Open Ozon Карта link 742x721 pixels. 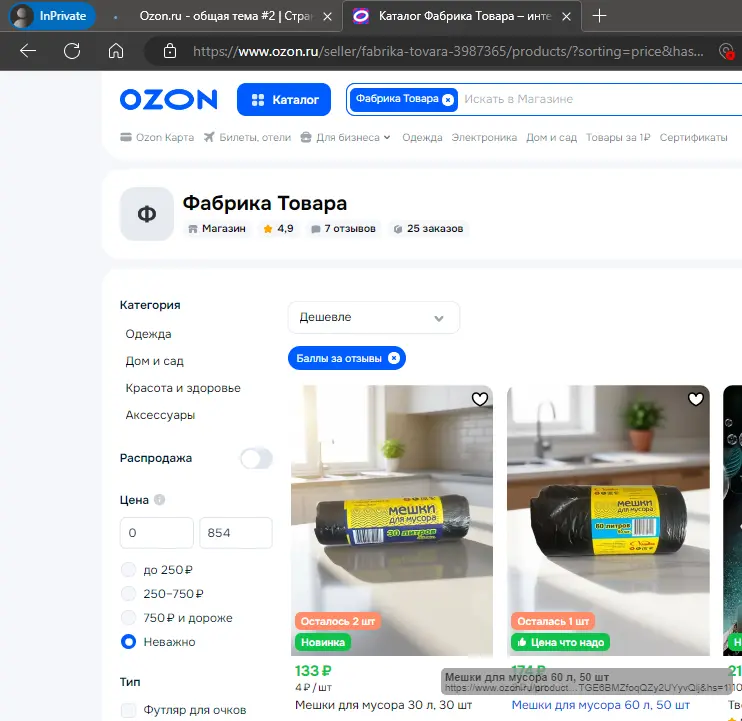click(157, 137)
